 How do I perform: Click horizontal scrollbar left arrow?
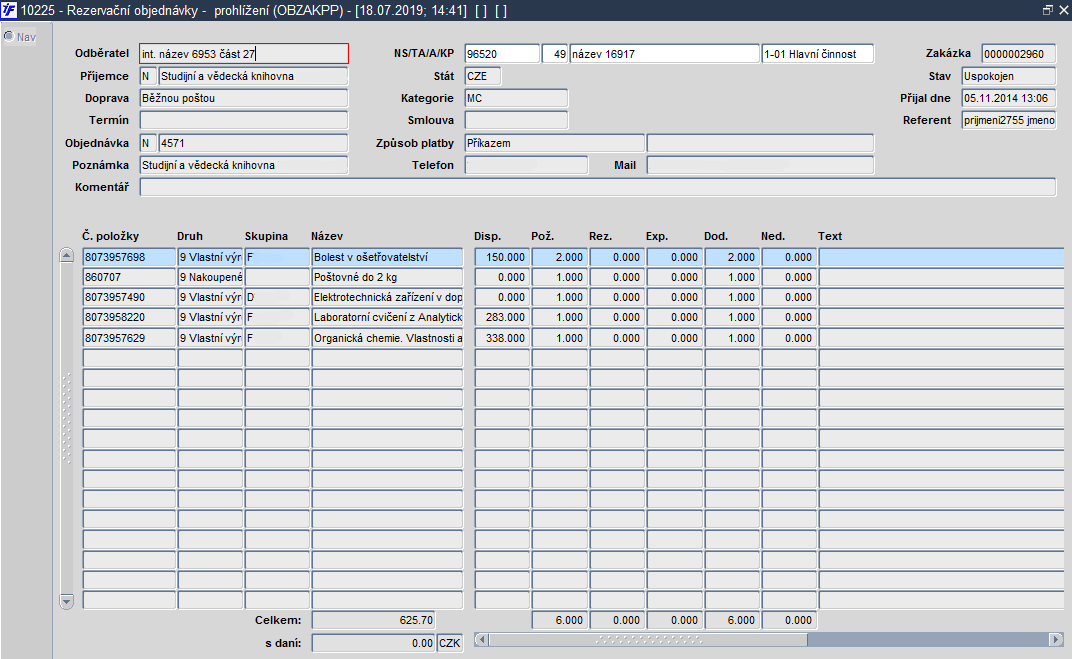pos(481,640)
